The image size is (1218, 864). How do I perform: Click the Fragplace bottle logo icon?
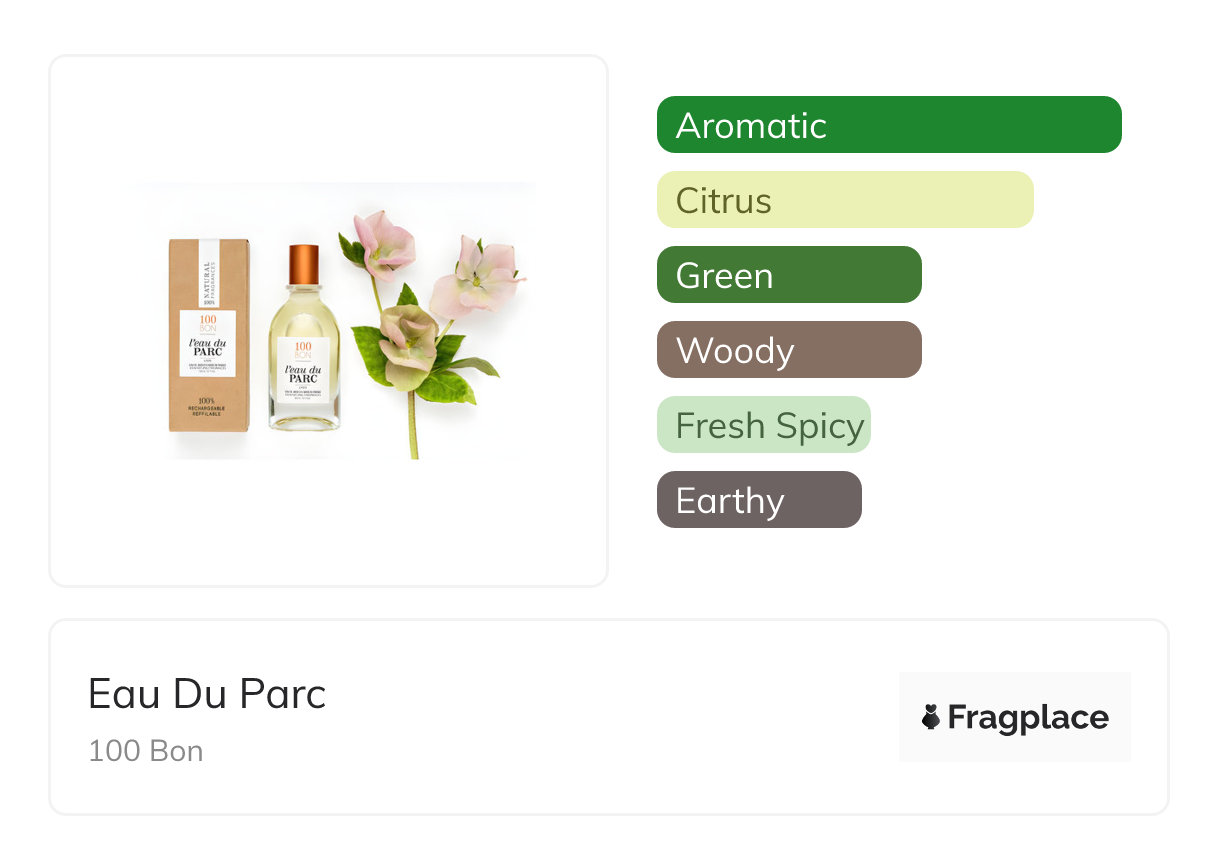coord(931,717)
